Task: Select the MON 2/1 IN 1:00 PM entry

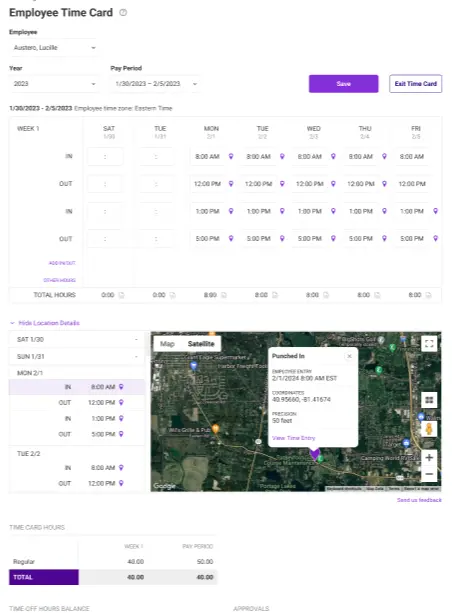Action: click(x=77, y=419)
